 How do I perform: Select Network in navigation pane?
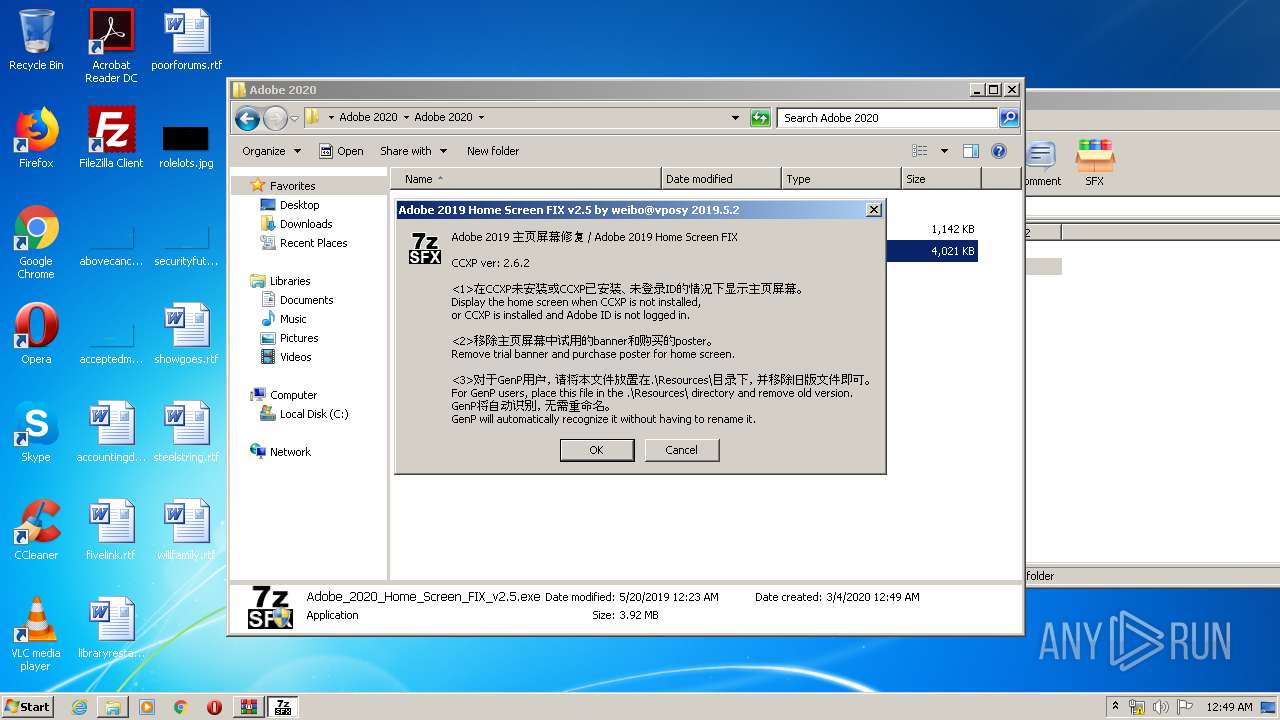pyautogui.click(x=290, y=452)
